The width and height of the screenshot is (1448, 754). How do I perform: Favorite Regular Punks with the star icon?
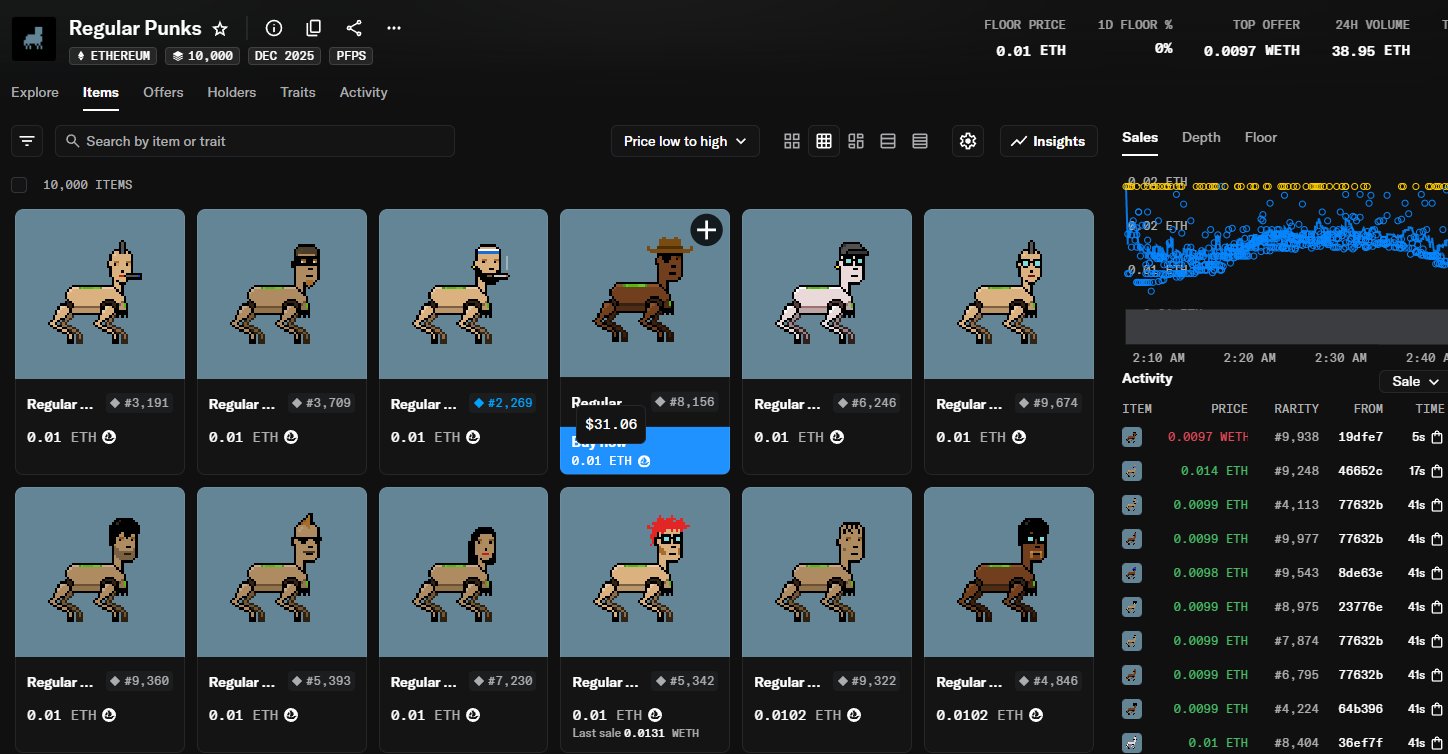tap(220, 28)
